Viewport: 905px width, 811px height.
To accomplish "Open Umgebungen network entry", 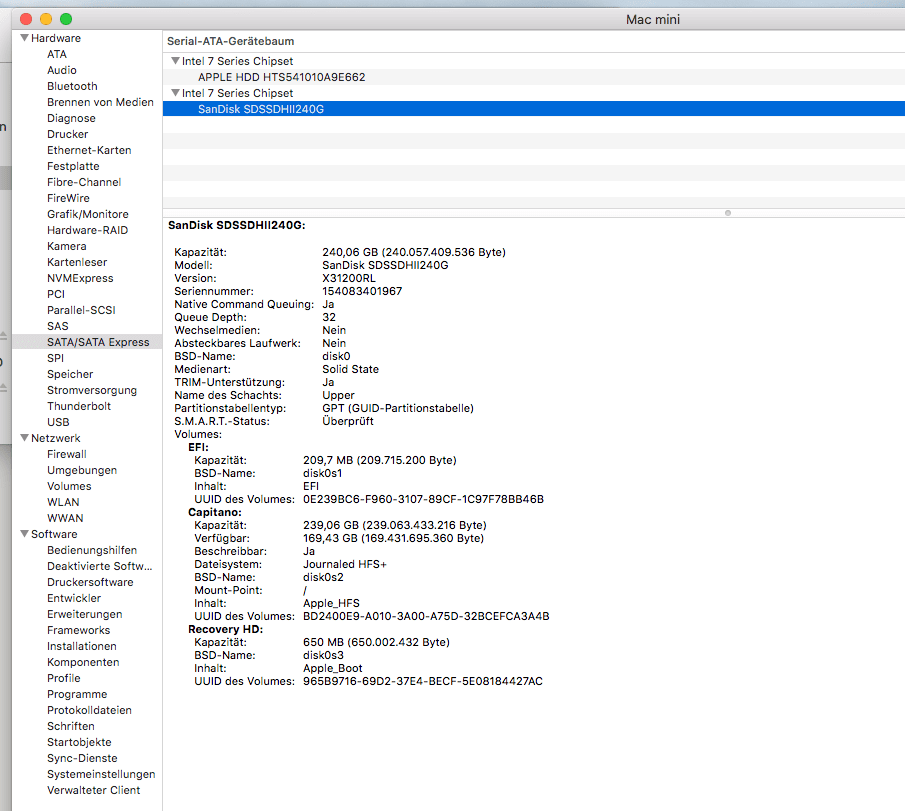I will pyautogui.click(x=82, y=470).
